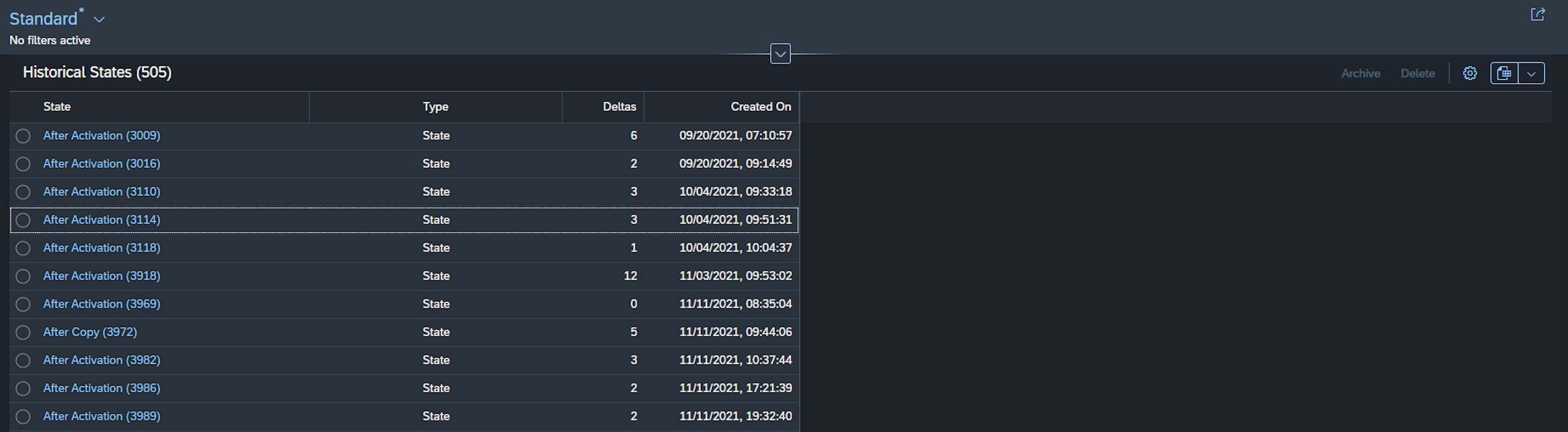The width and height of the screenshot is (1568, 432).
Task: Select radio button for After Activation (3989)
Action: click(23, 416)
